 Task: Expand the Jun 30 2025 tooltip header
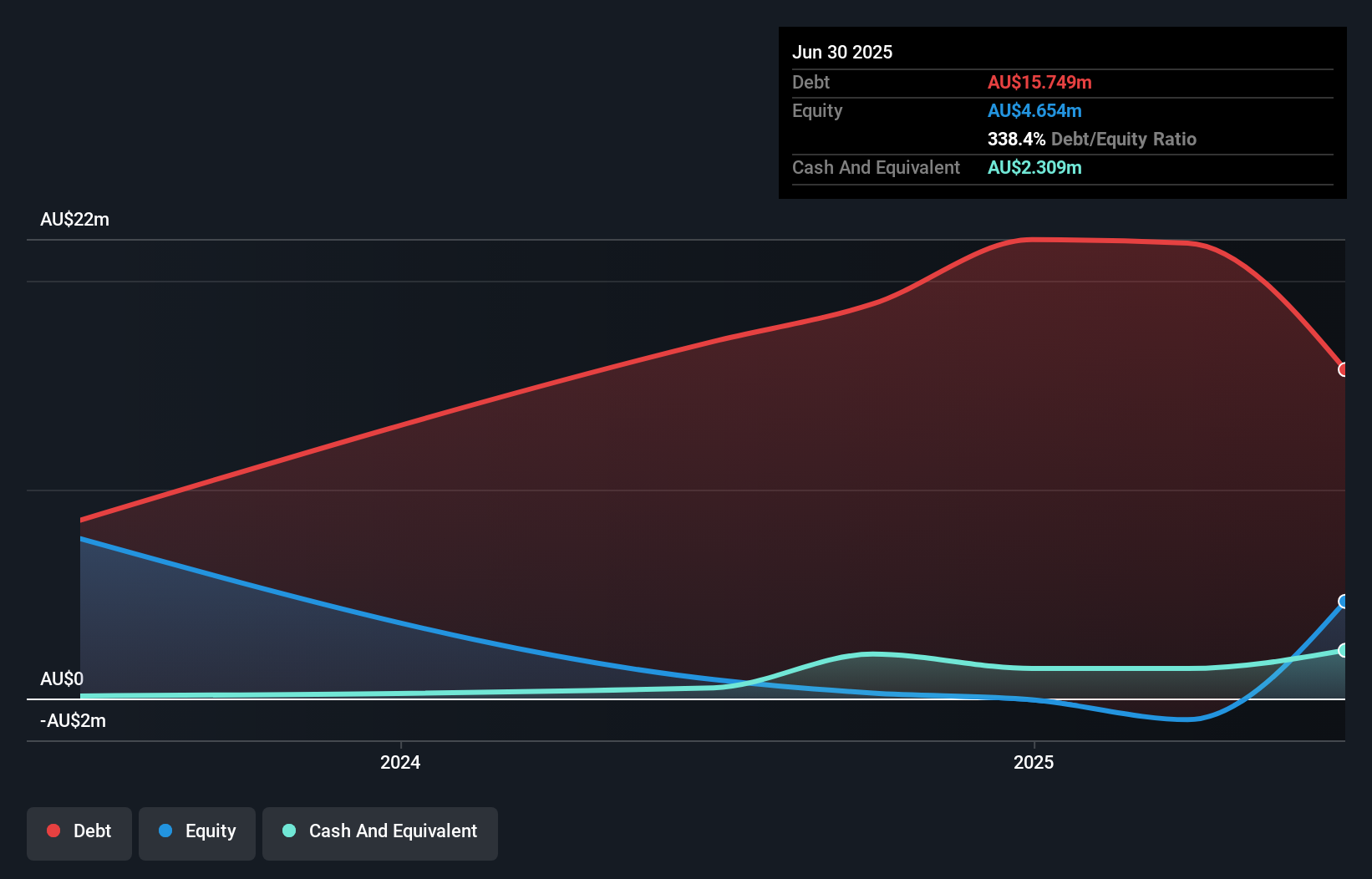pyautogui.click(x=842, y=52)
